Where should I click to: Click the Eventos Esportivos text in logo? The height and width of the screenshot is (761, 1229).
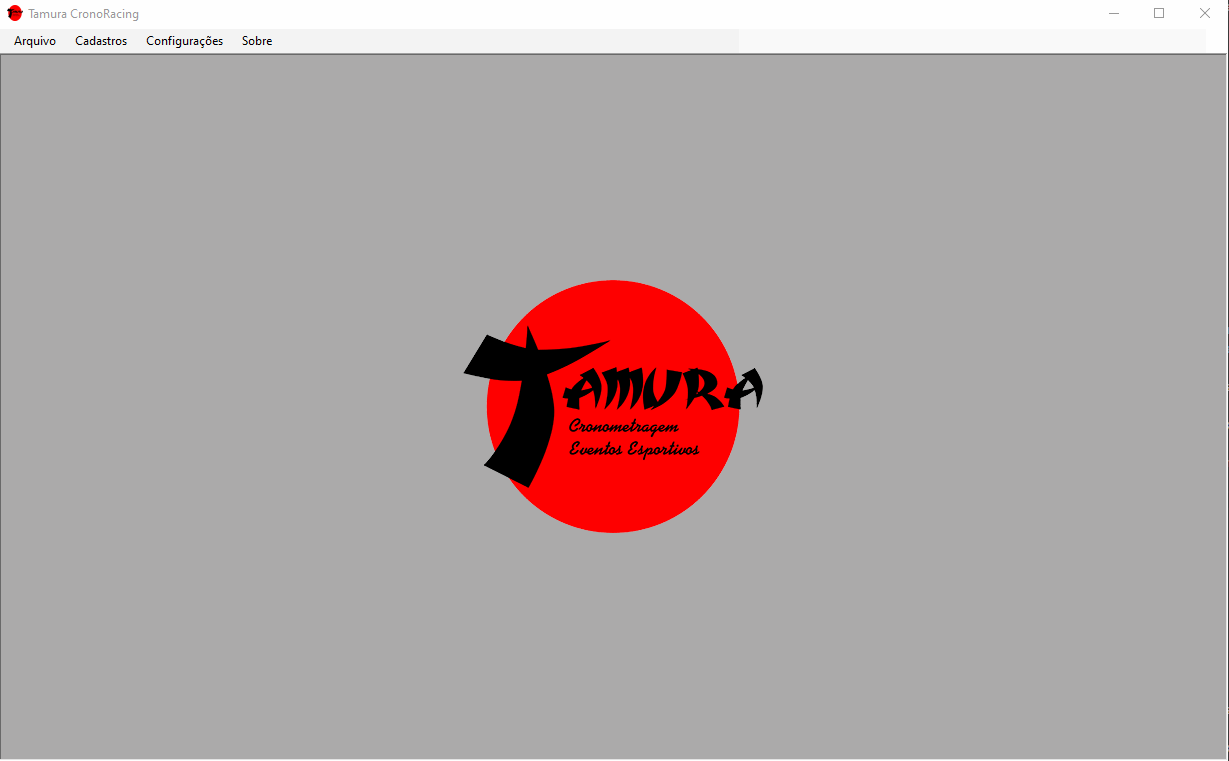click(634, 450)
